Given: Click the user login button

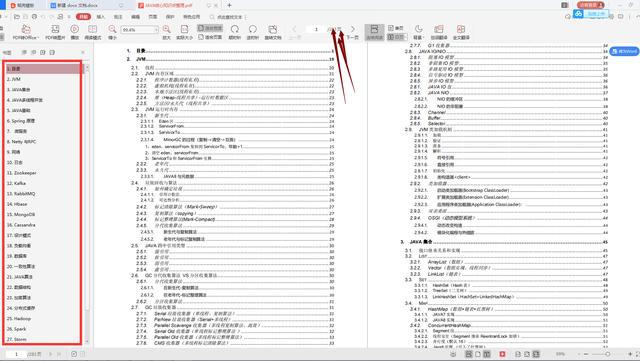Looking at the screenshot, I should [590, 5].
